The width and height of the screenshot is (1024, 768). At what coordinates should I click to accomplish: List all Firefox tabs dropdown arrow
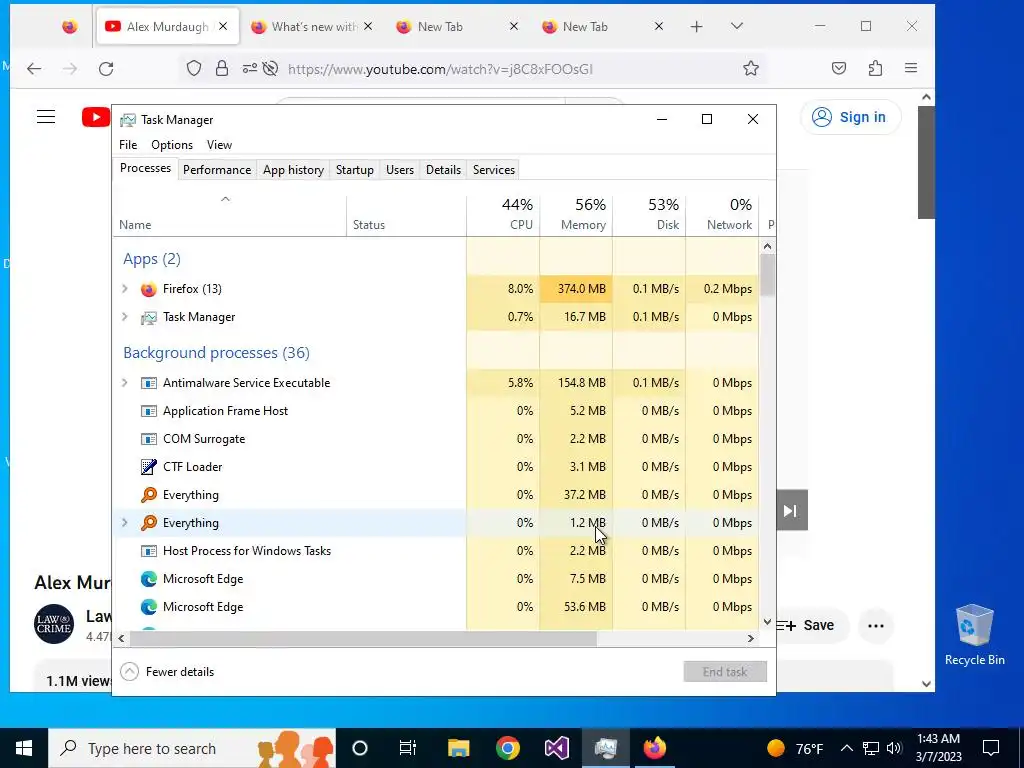point(737,26)
